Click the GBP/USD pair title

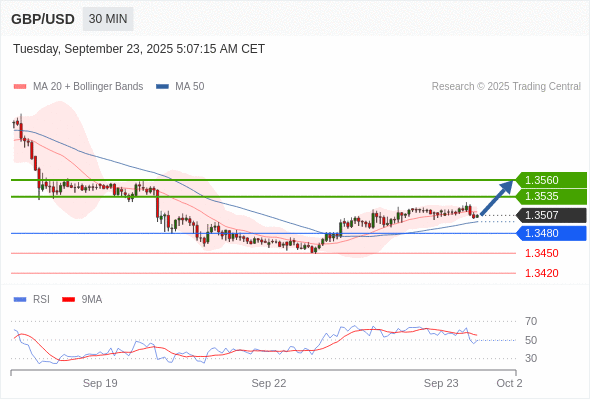[43, 19]
